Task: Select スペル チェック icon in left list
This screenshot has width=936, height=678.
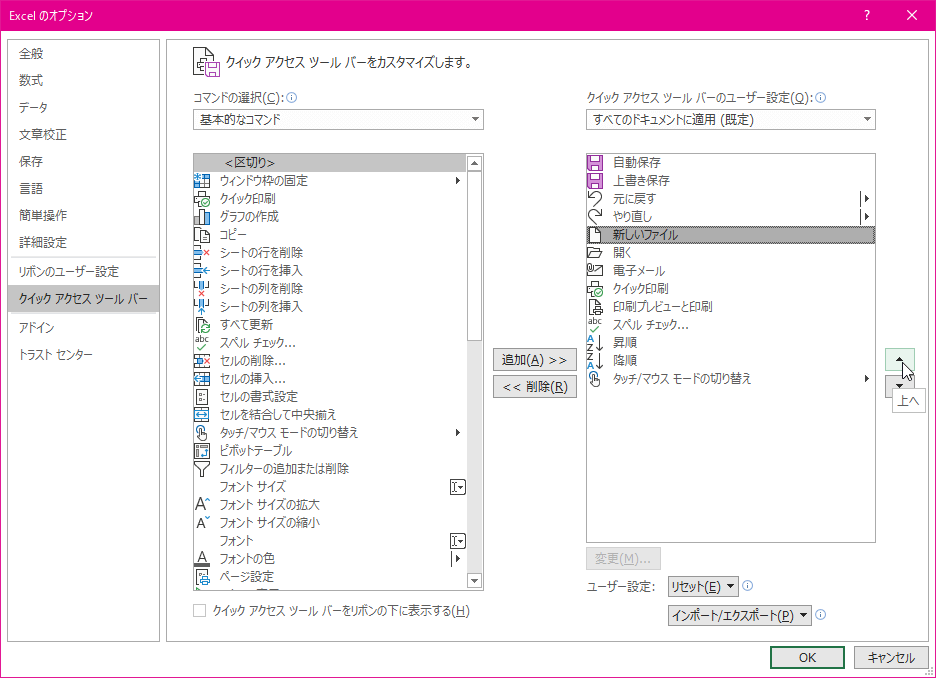Action: point(202,343)
